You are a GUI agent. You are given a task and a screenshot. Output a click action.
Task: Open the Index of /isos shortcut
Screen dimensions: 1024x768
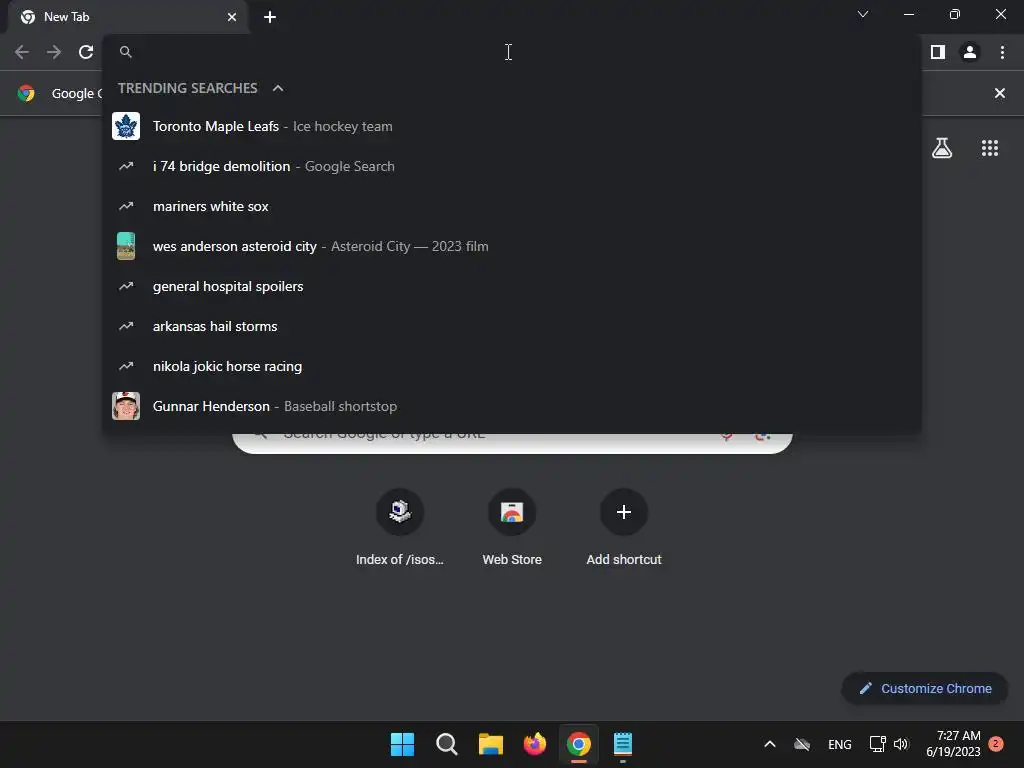pos(400,528)
